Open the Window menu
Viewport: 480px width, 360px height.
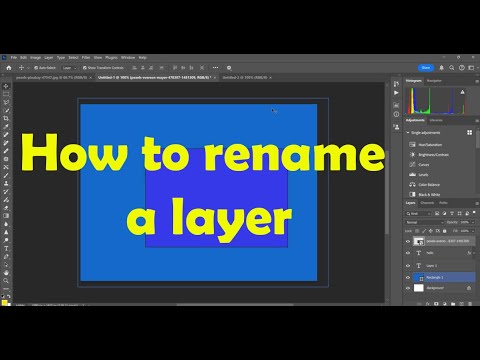click(128, 57)
